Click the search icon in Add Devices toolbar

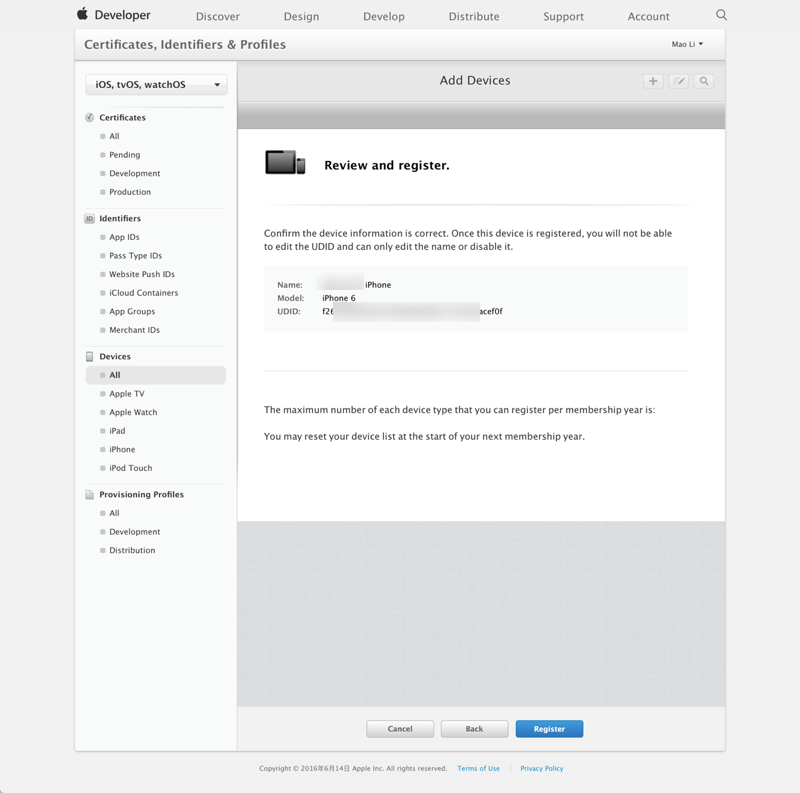pos(704,81)
